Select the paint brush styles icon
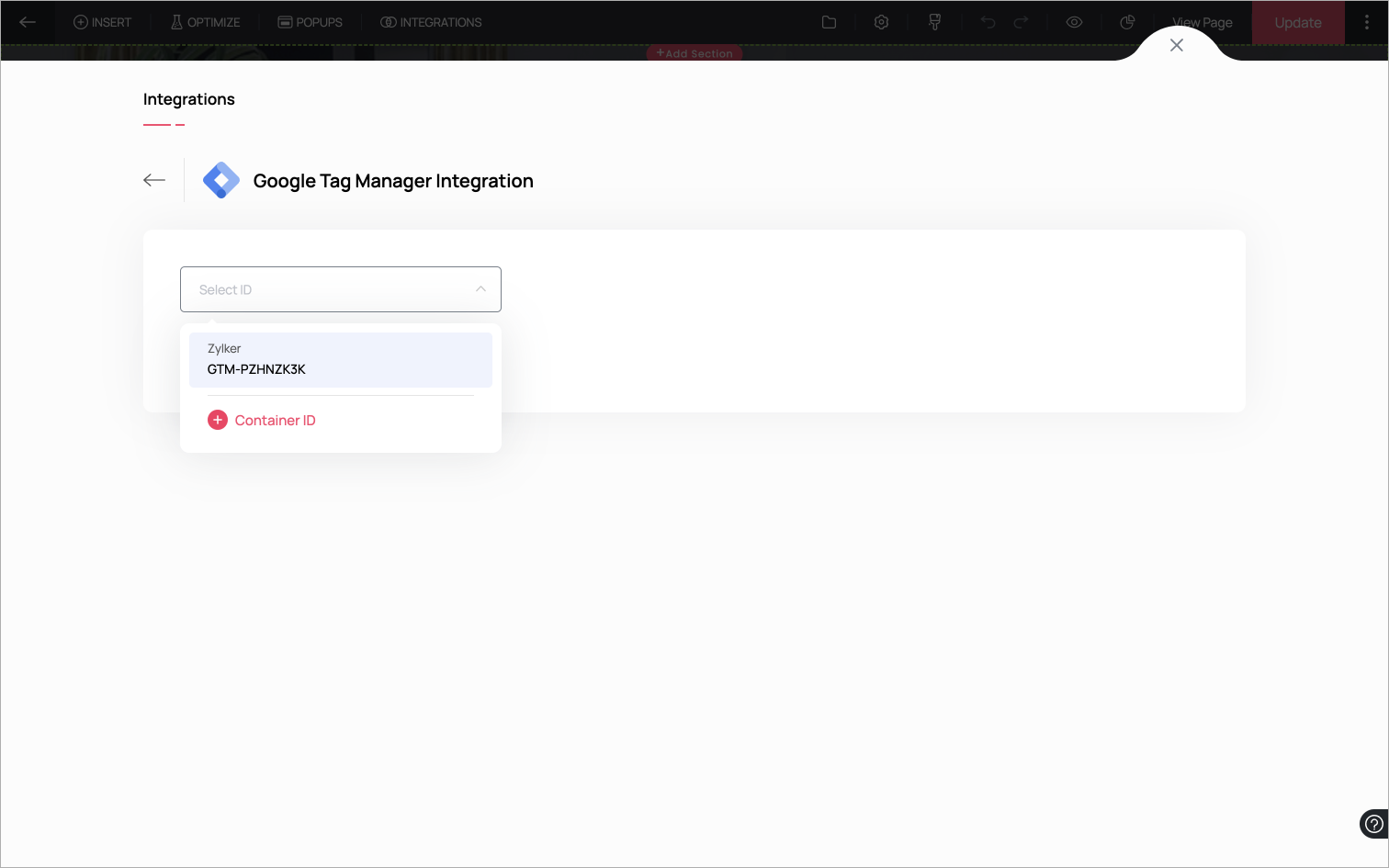This screenshot has height=868, width=1389. point(934,22)
